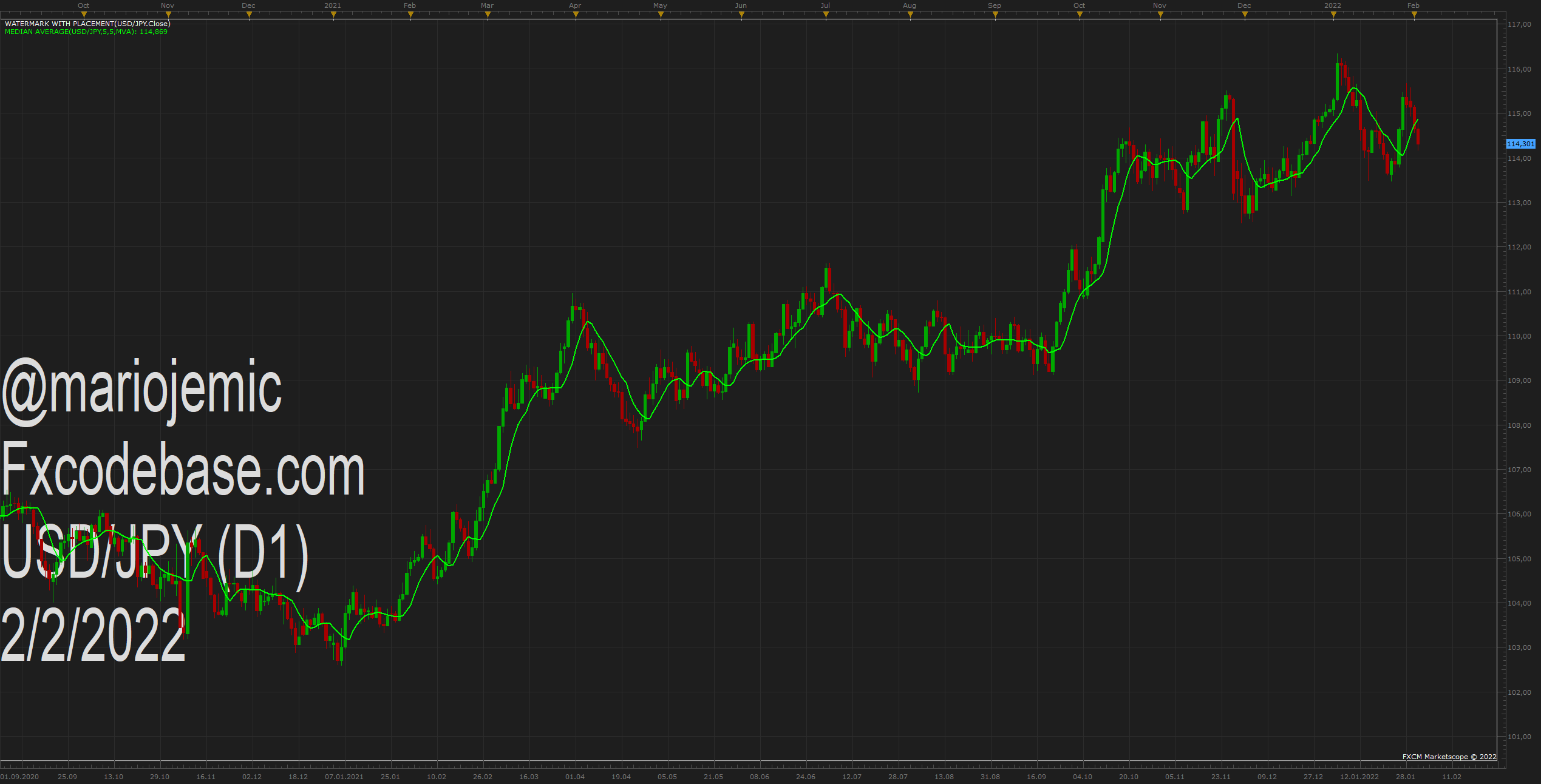Click the 103,00 price axis label

pyautogui.click(x=1519, y=647)
